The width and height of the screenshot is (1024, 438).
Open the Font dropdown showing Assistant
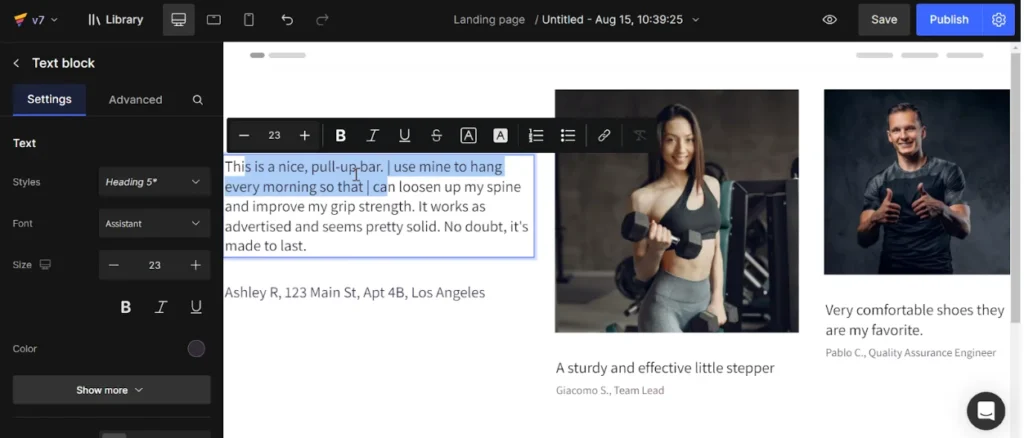pyautogui.click(x=154, y=224)
